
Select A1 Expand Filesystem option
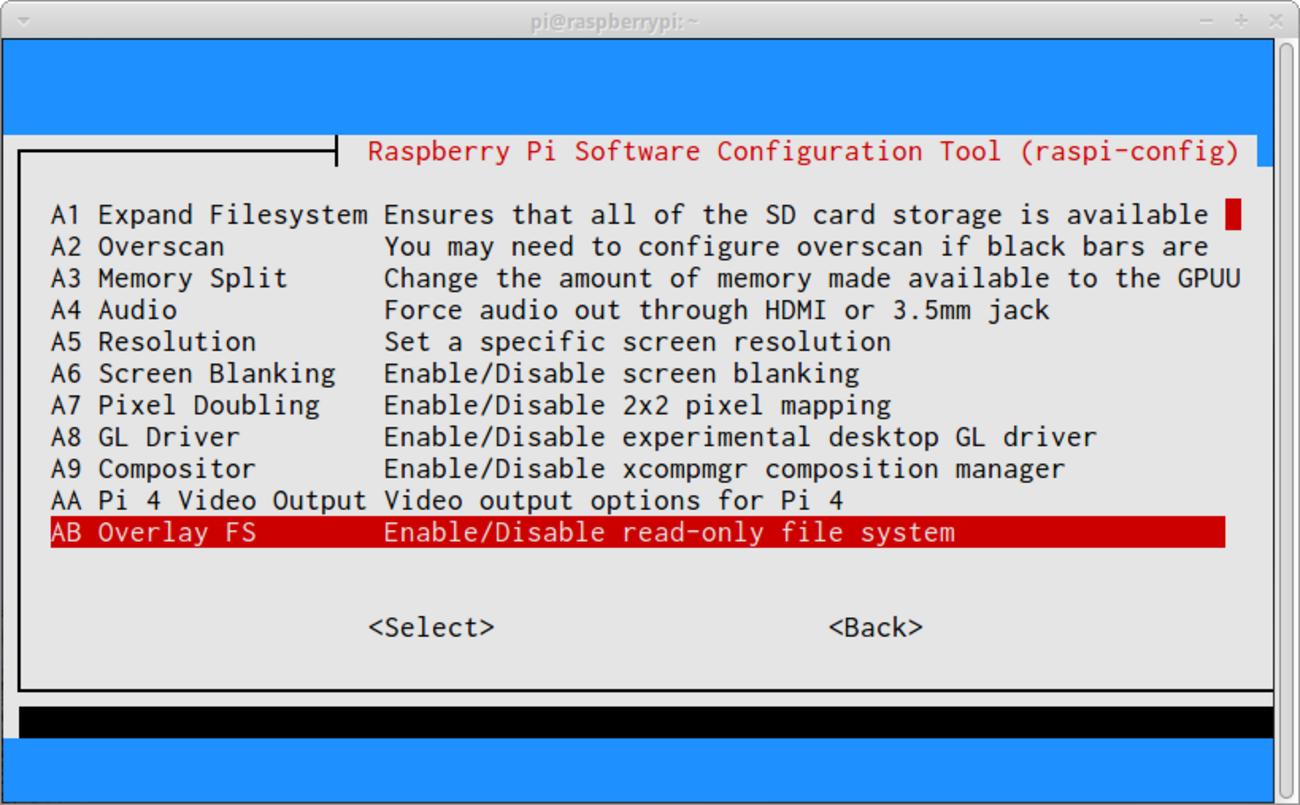point(208,215)
